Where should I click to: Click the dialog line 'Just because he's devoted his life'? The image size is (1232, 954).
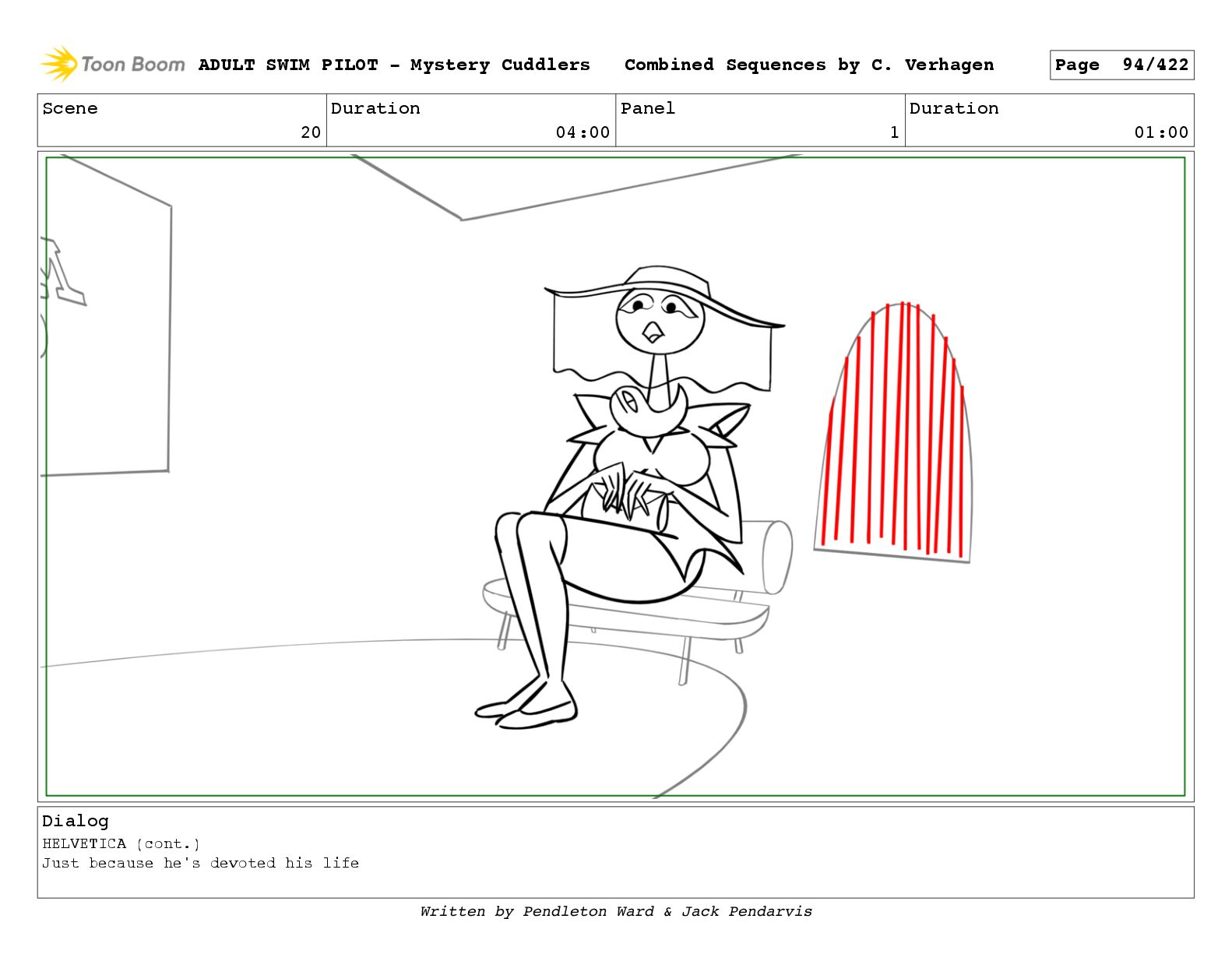click(x=201, y=863)
